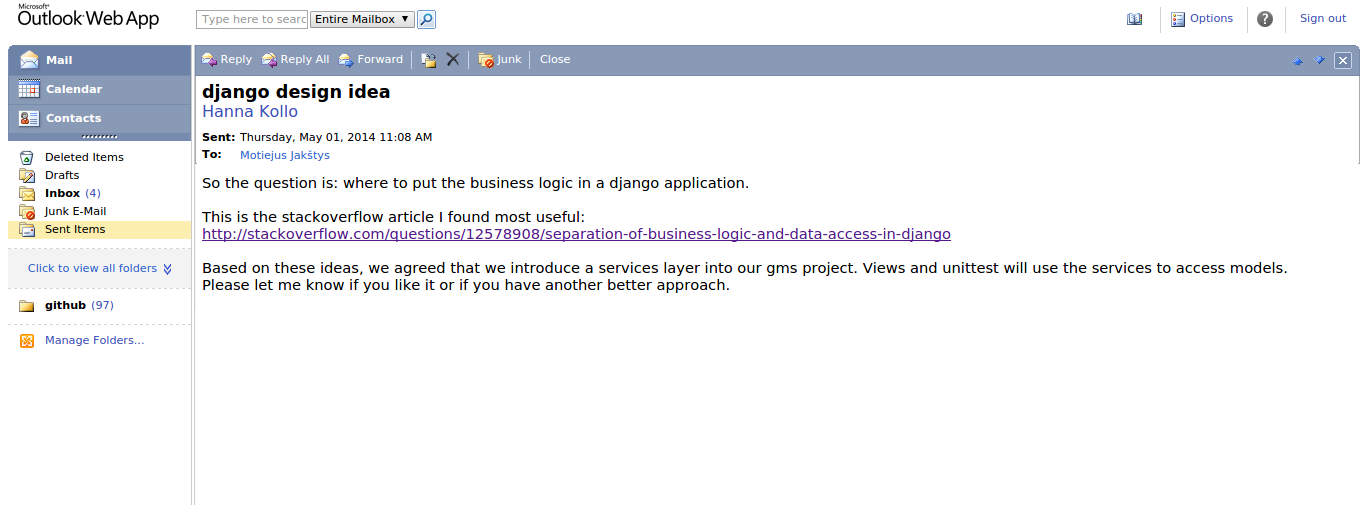Click the navigation pane resize grip dots
This screenshot has height=505, width=1368.
[x=99, y=137]
